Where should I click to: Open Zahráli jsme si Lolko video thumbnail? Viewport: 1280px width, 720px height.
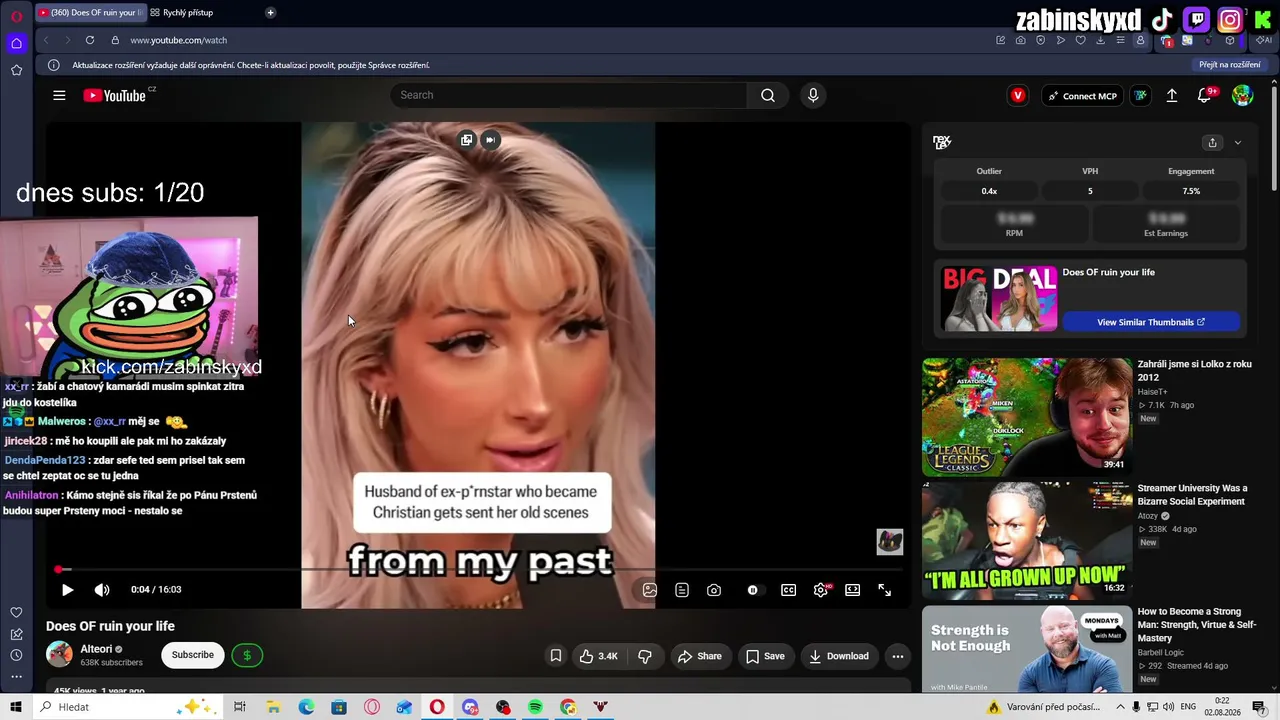pos(1027,417)
